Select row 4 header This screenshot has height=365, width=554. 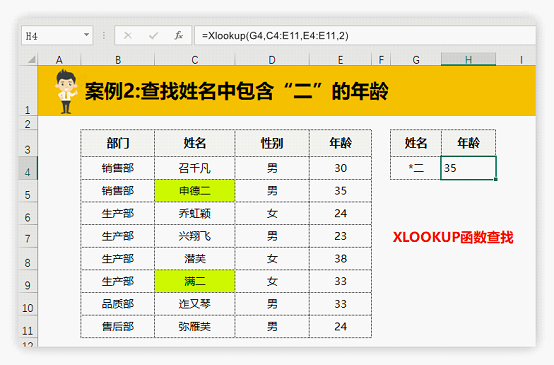tap(28, 168)
